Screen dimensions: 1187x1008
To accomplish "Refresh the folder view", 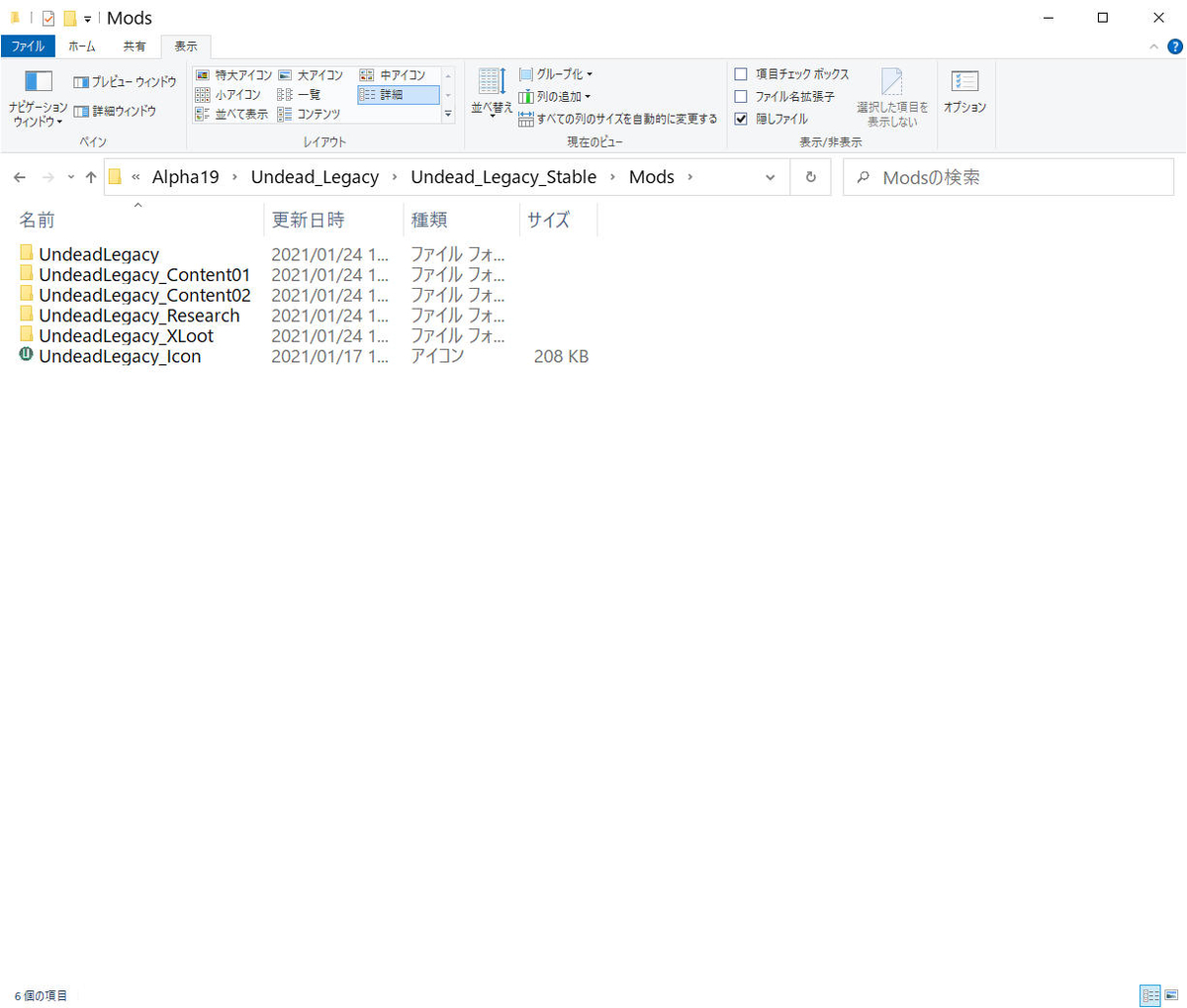I will click(811, 177).
